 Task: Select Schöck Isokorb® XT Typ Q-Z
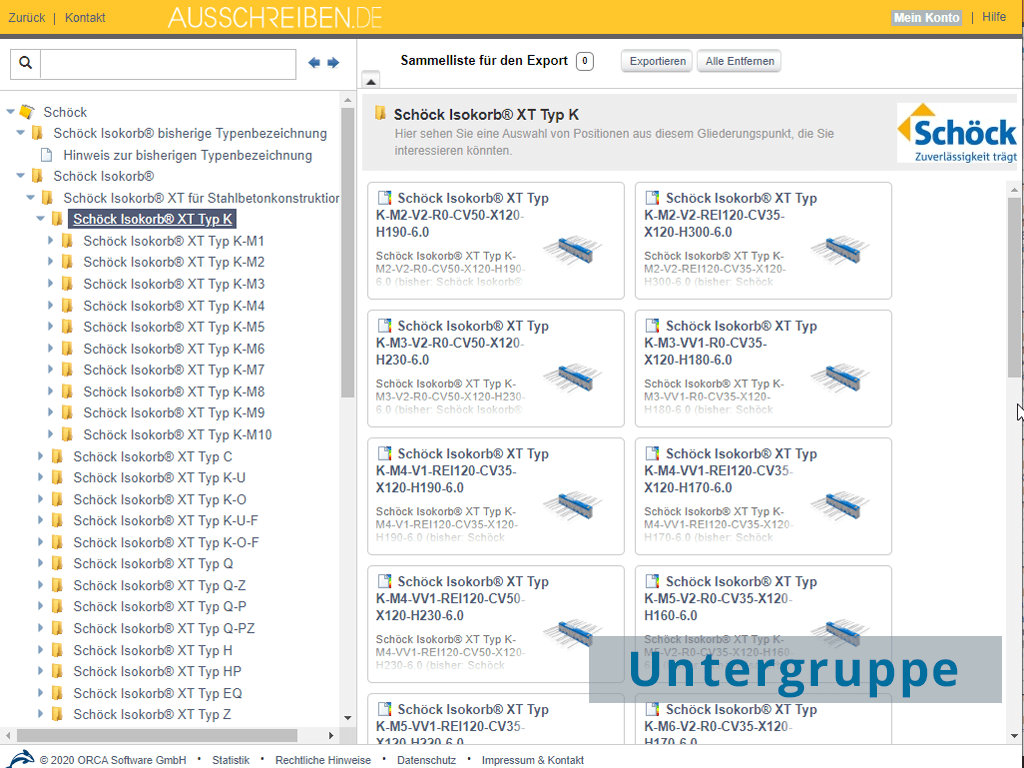[159, 585]
